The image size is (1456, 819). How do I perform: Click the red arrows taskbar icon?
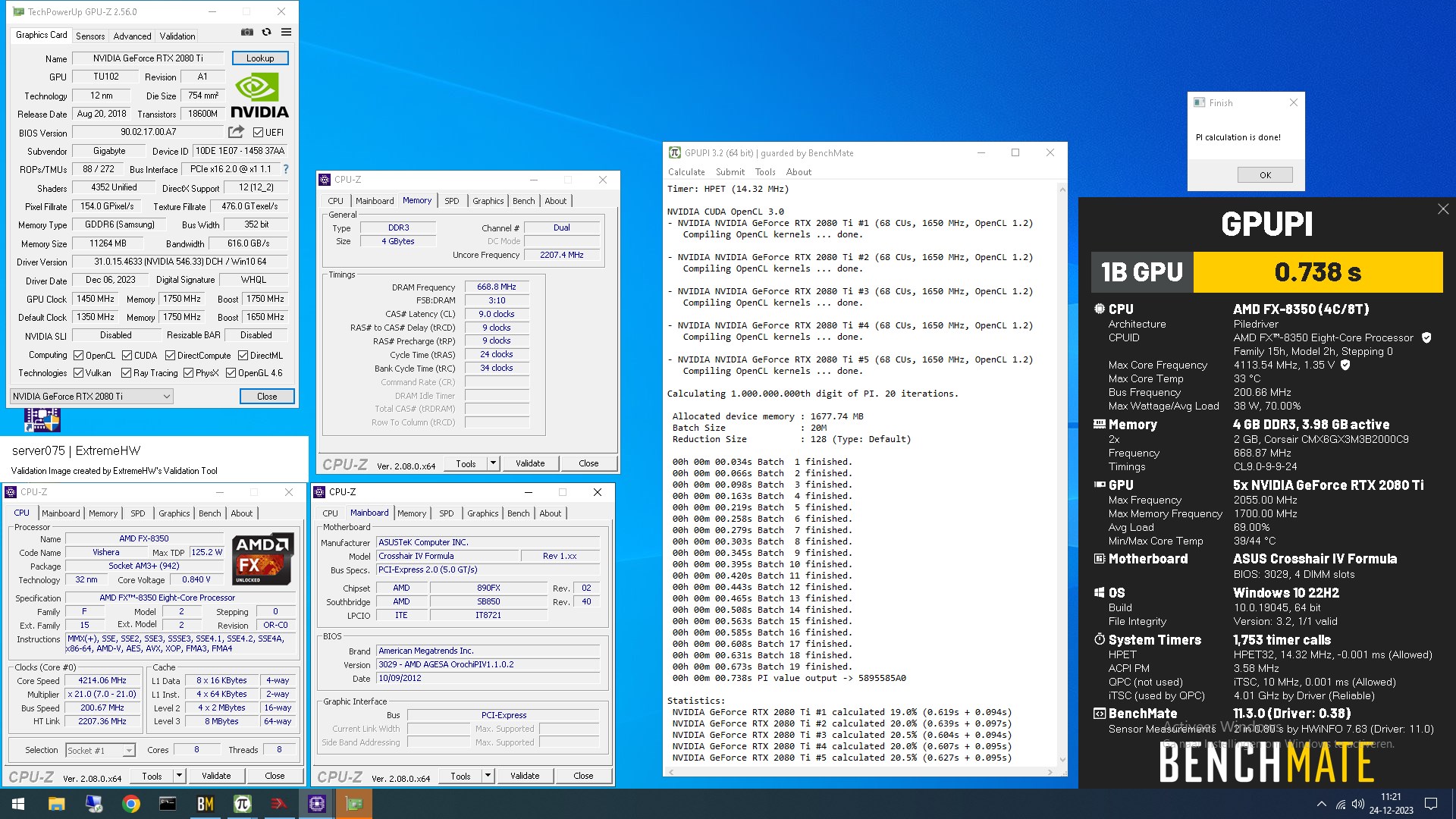279,804
